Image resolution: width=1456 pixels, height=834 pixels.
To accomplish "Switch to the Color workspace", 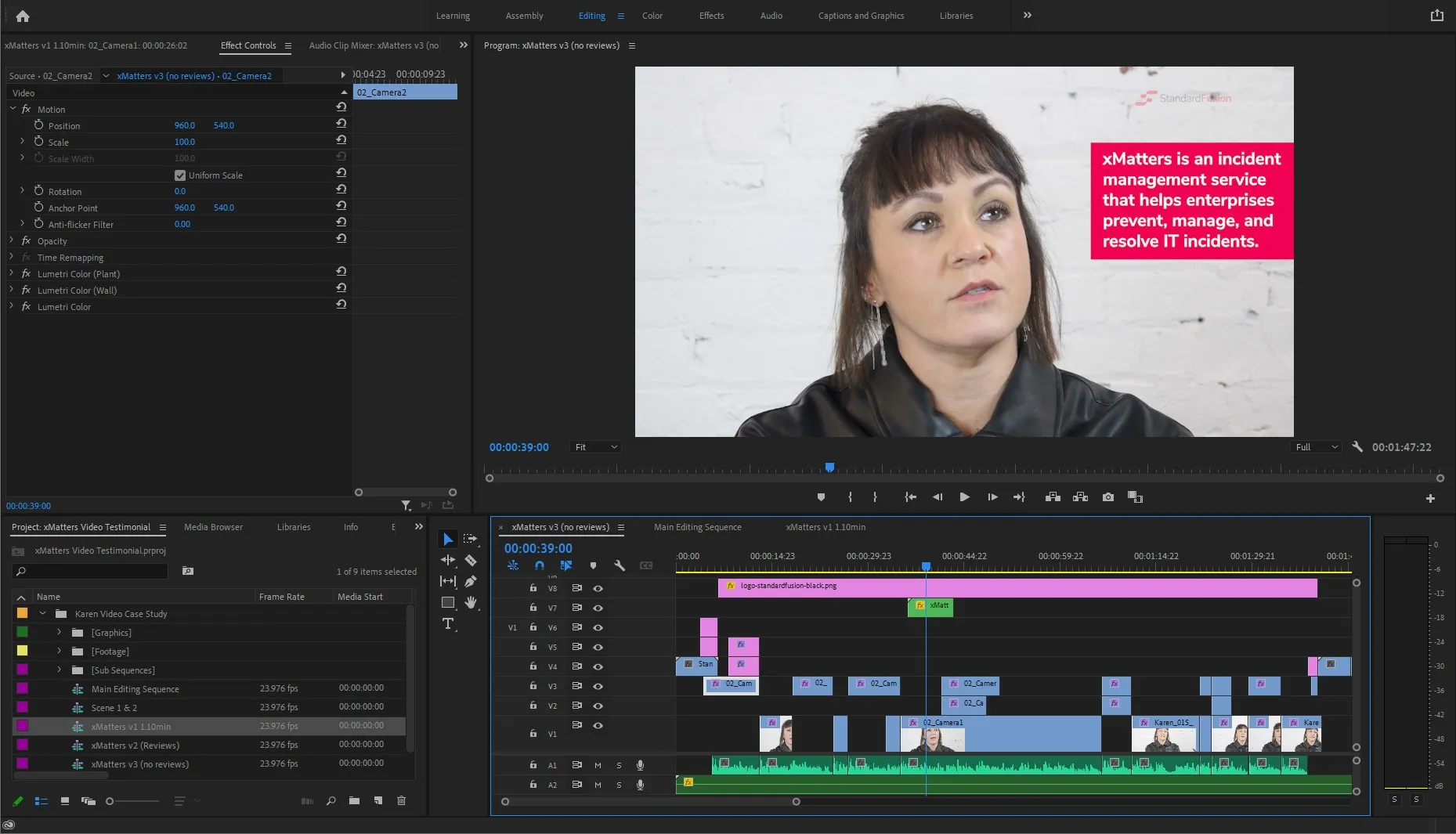I will tap(652, 16).
